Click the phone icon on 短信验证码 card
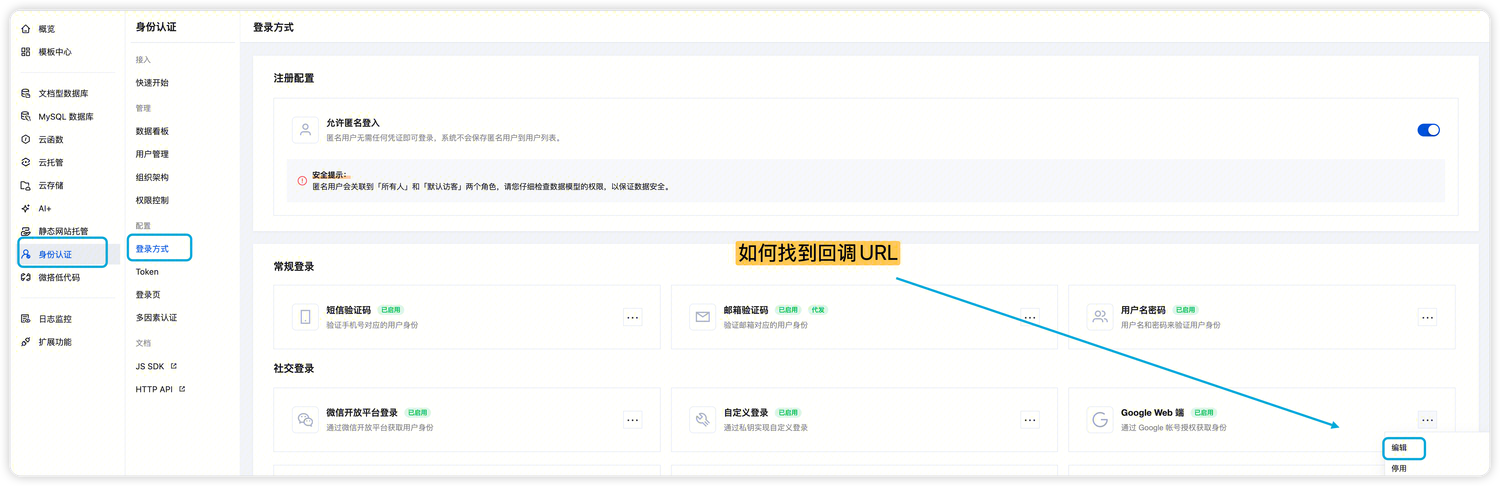This screenshot has width=1500, height=486. coord(305,317)
